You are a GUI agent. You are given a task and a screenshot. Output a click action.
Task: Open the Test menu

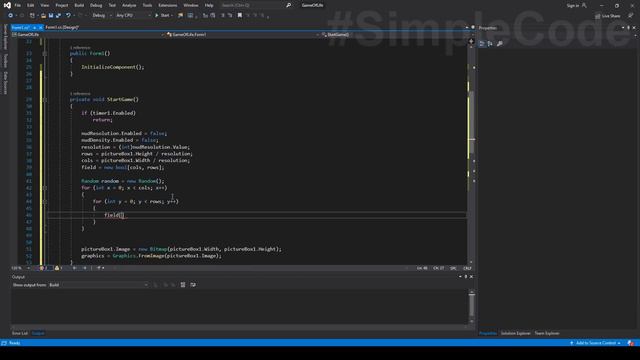tap(112, 5)
